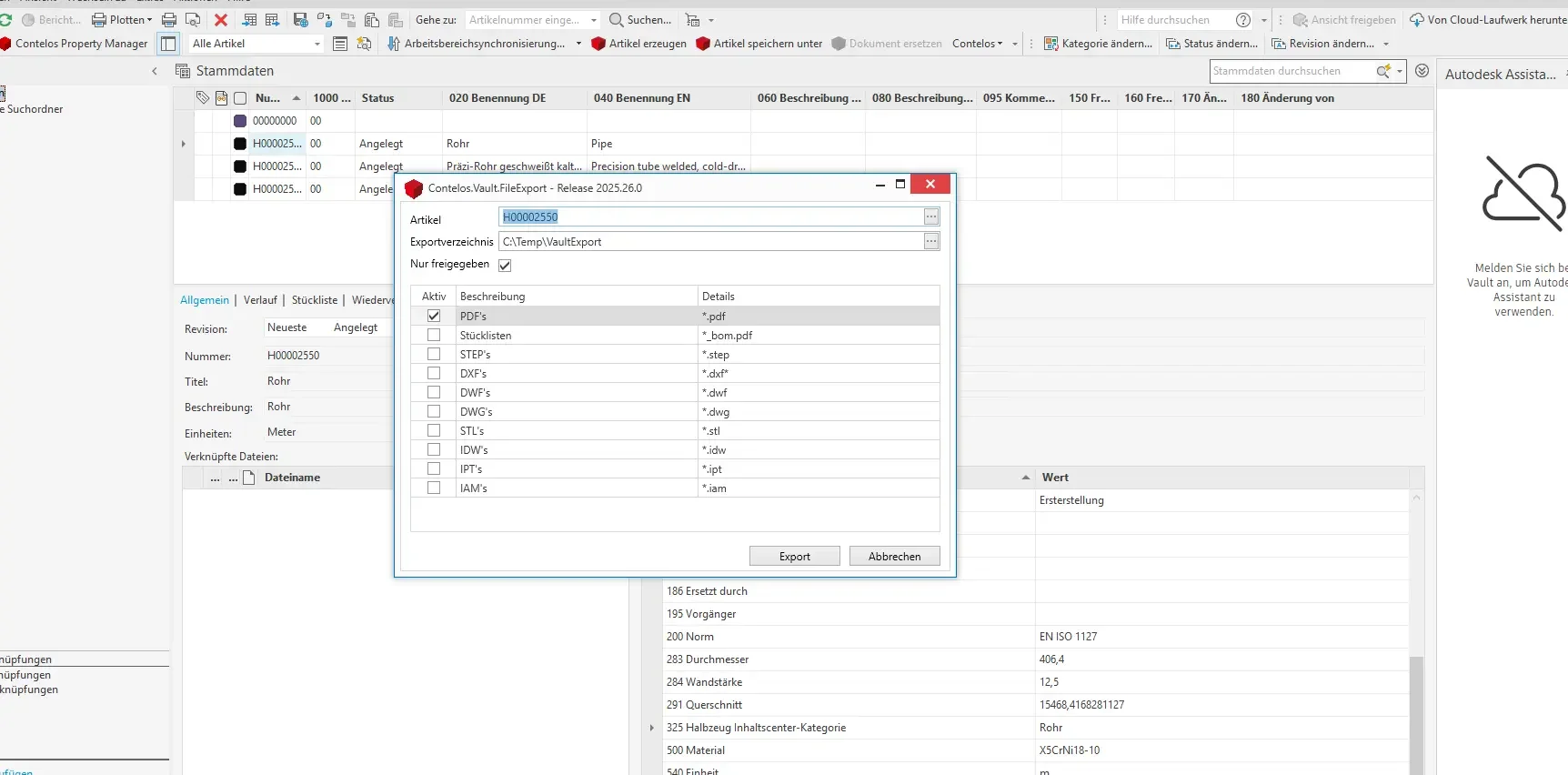Enable the IAM's export checkbox
The height and width of the screenshot is (775, 1568).
(434, 488)
